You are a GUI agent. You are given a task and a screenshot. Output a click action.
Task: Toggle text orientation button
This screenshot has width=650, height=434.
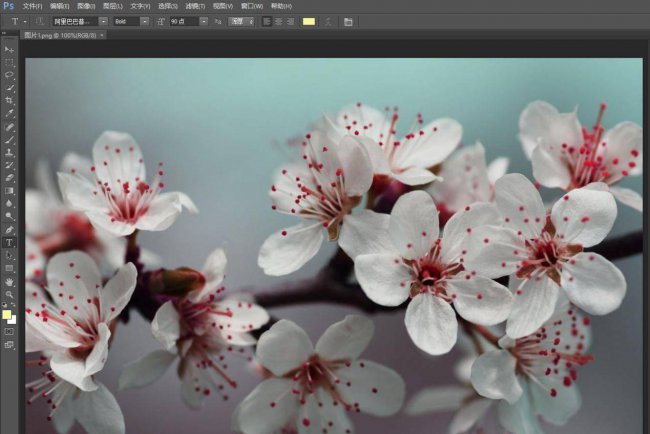[x=40, y=22]
